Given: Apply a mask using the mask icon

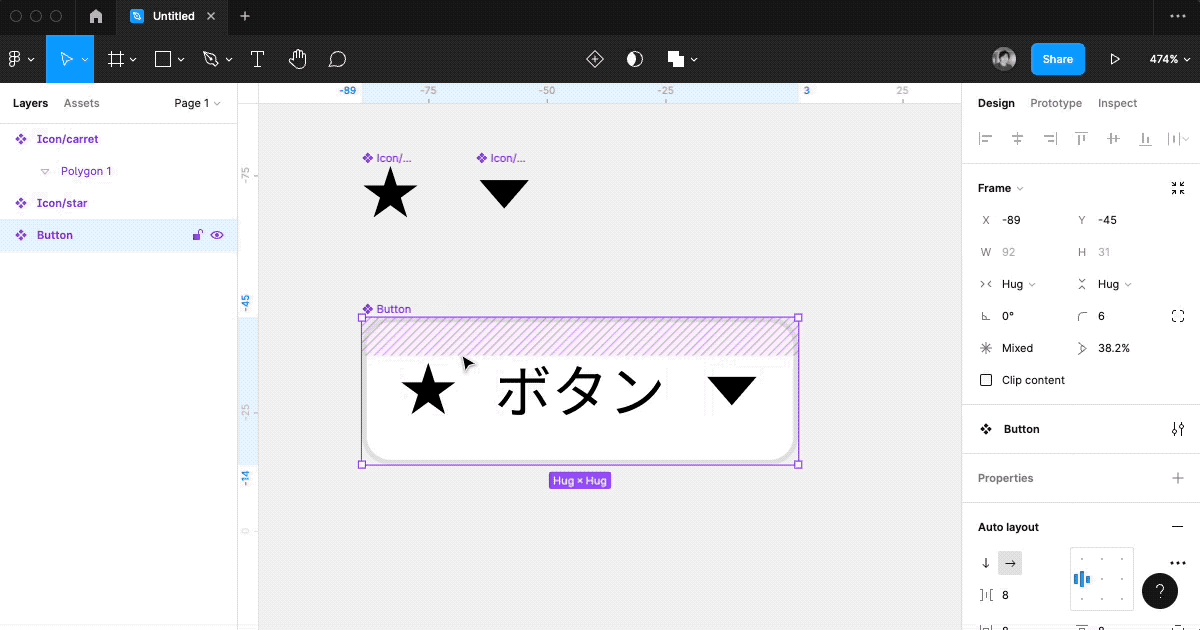Looking at the screenshot, I should (634, 59).
